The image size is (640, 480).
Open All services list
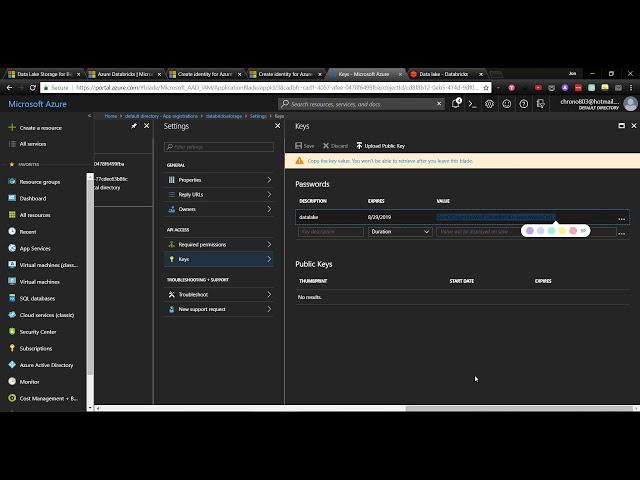click(x=33, y=144)
